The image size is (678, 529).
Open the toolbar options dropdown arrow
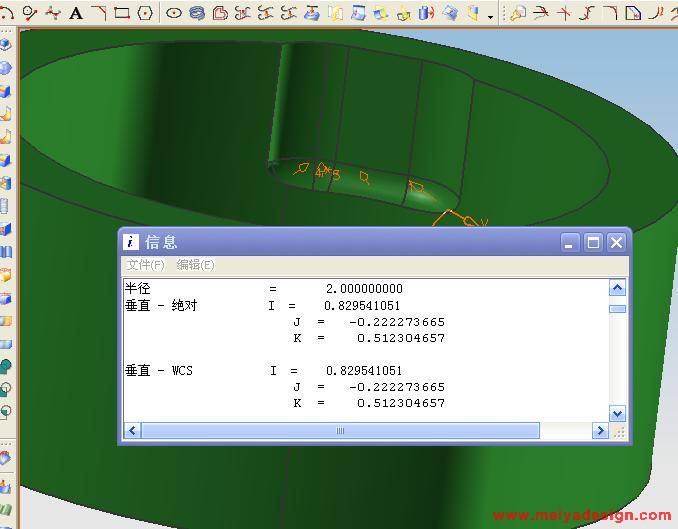[x=490, y=17]
